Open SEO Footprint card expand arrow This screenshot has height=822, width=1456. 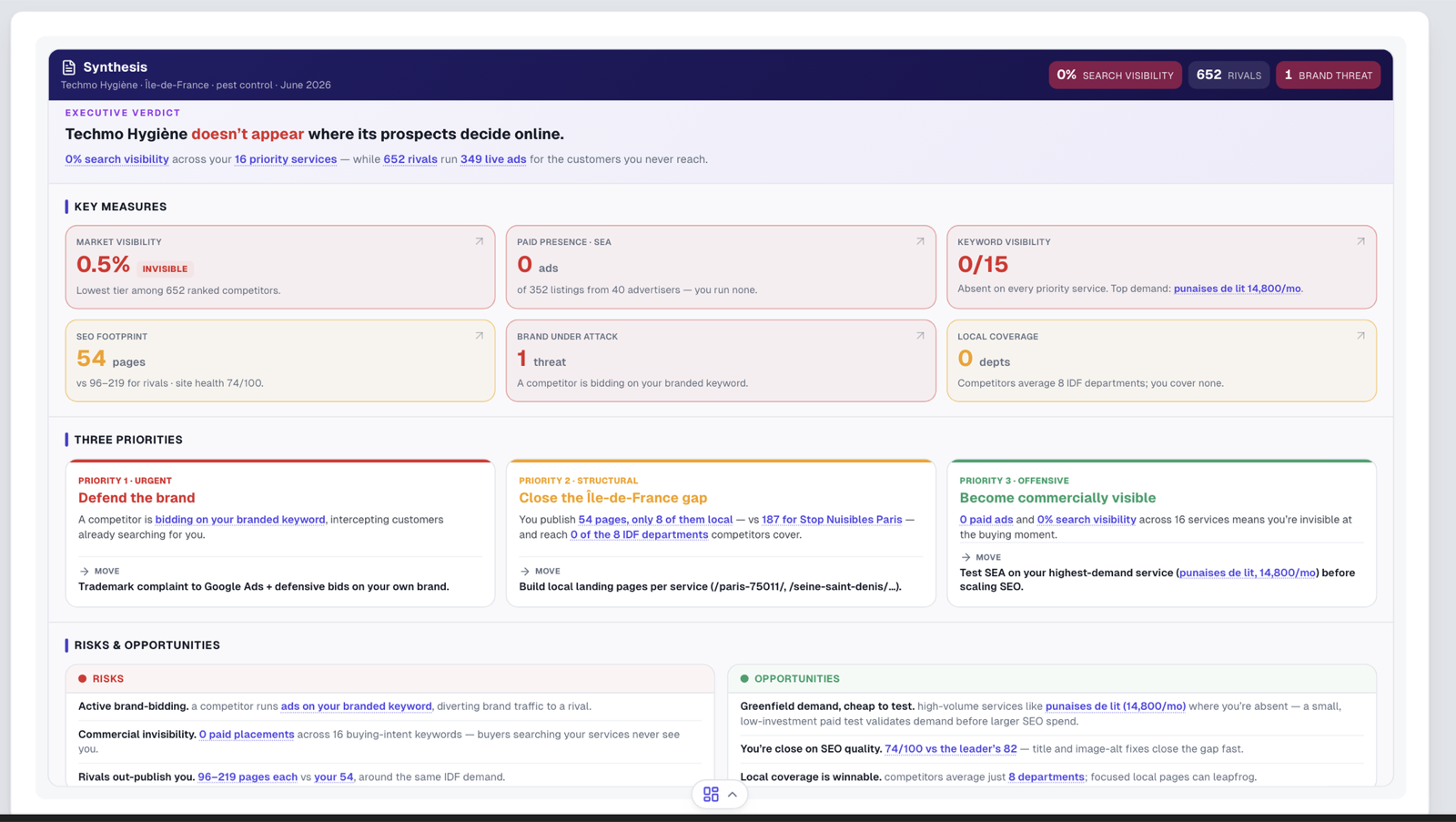pos(479,336)
